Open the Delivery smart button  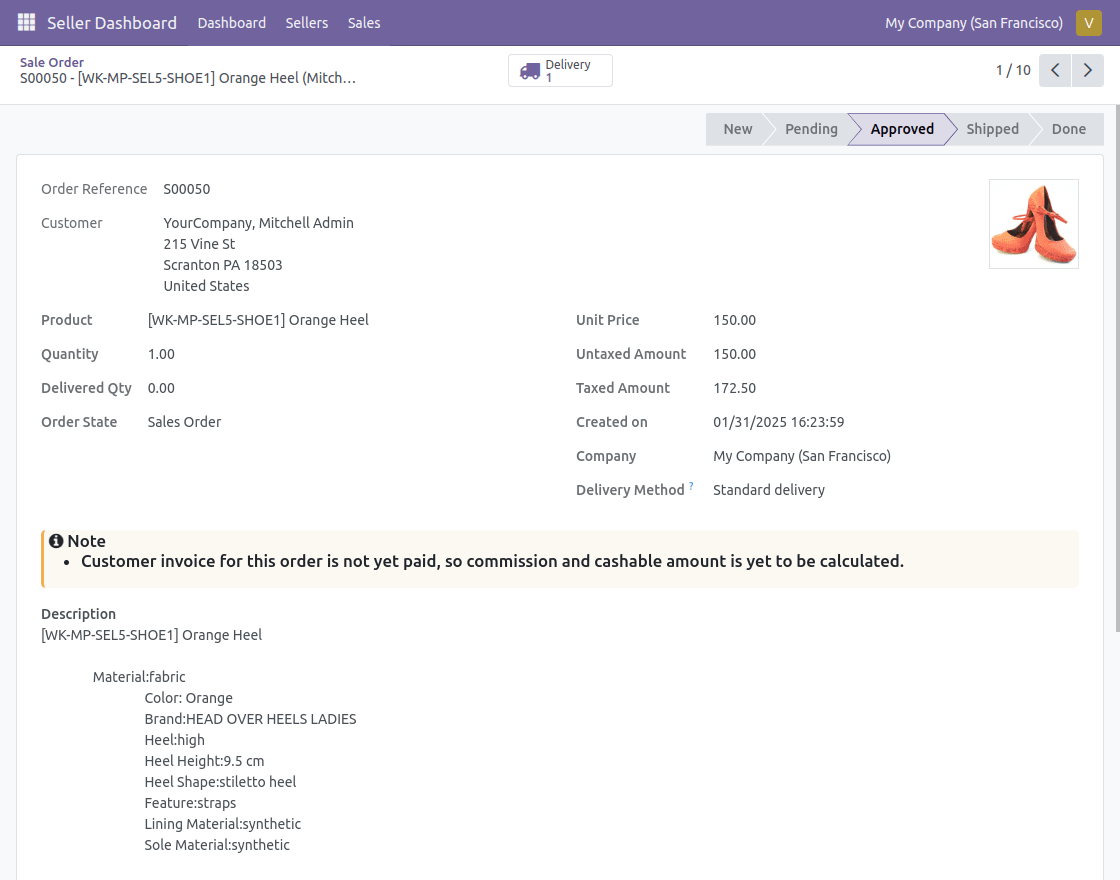pyautogui.click(x=560, y=70)
